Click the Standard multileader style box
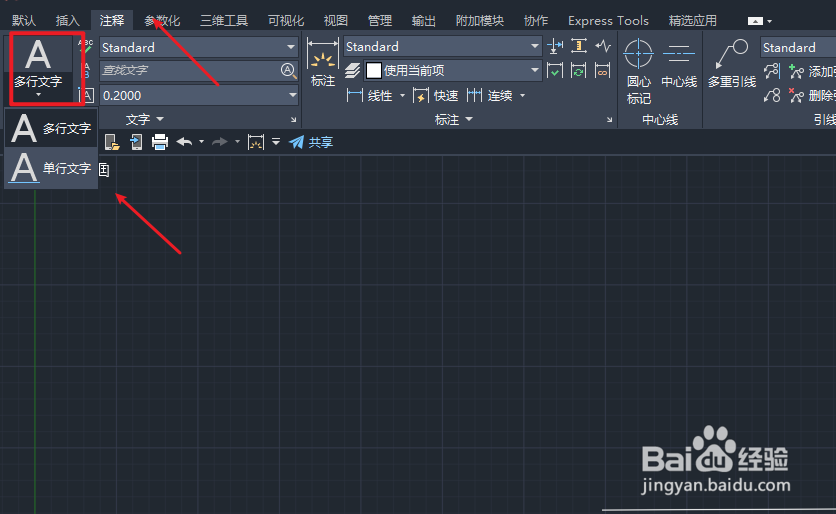 pyautogui.click(x=798, y=47)
